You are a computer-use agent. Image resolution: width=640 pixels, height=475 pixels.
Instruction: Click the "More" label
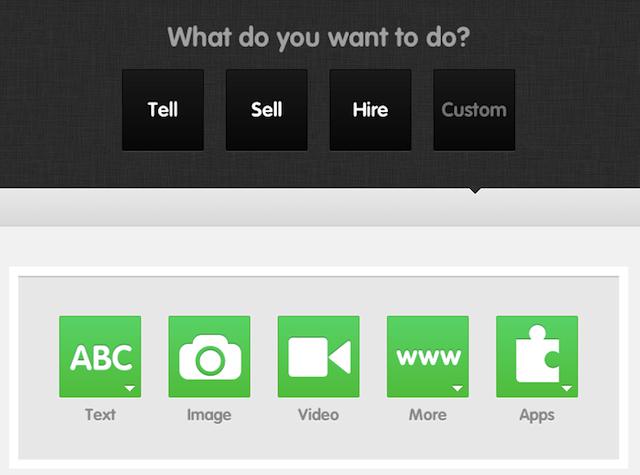tap(428, 415)
